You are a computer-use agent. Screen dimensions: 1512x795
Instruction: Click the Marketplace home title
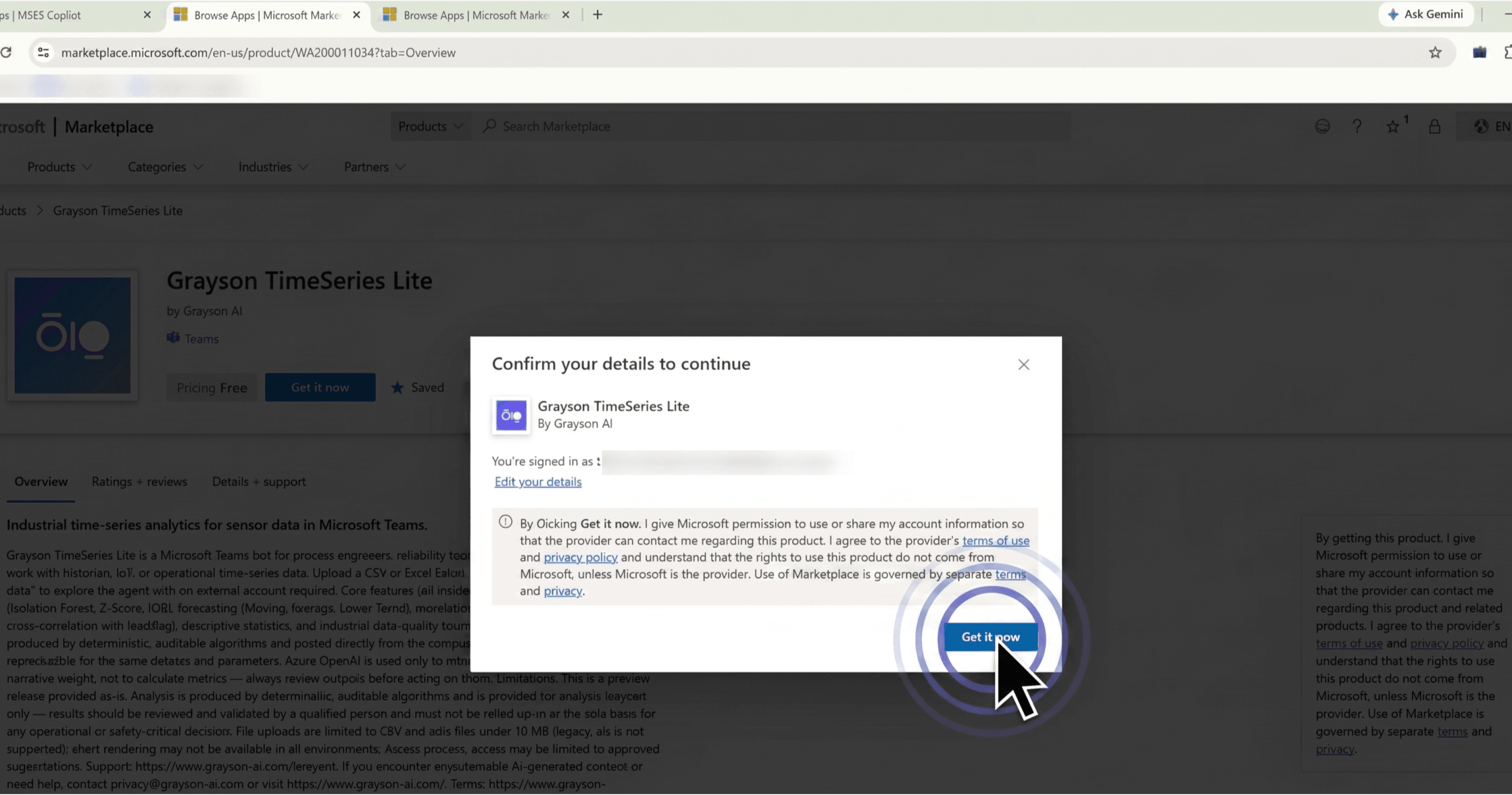[x=109, y=127]
